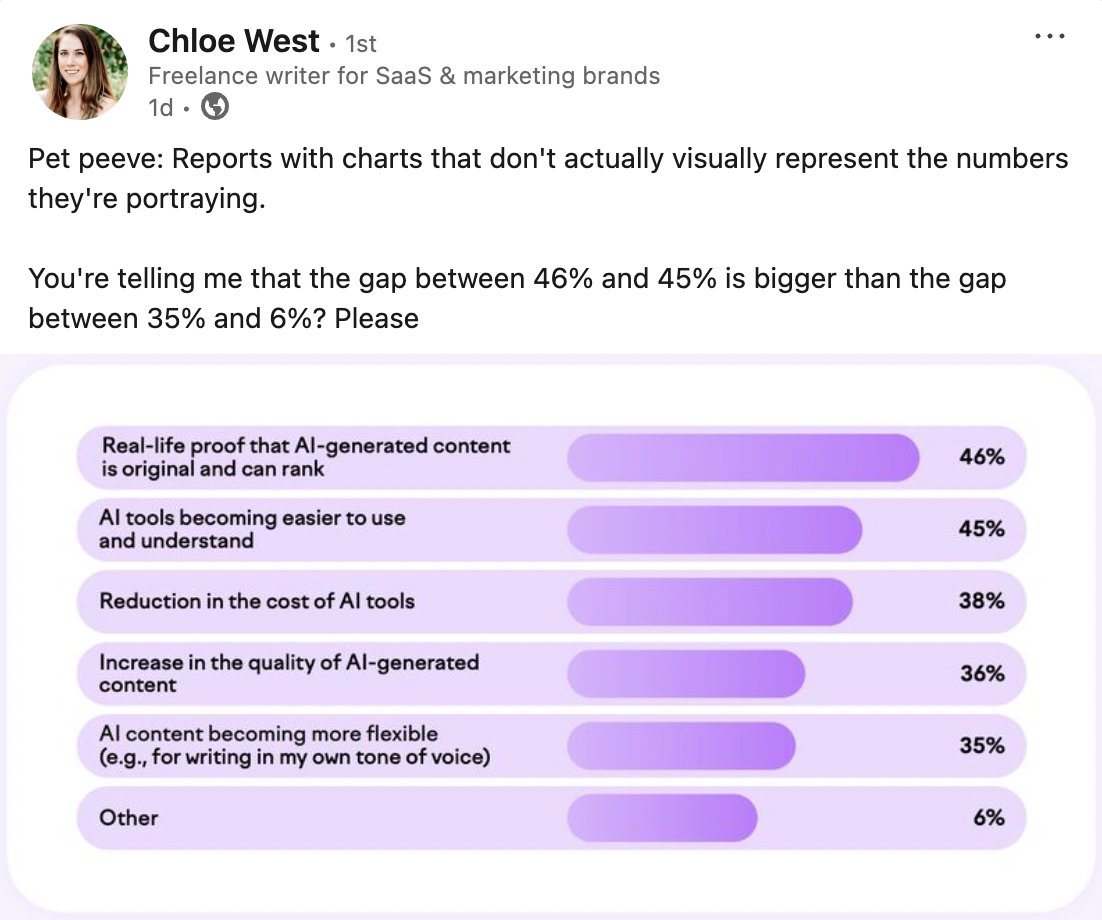Click the '1d' post timestamp
The height and width of the screenshot is (920, 1102).
[160, 108]
